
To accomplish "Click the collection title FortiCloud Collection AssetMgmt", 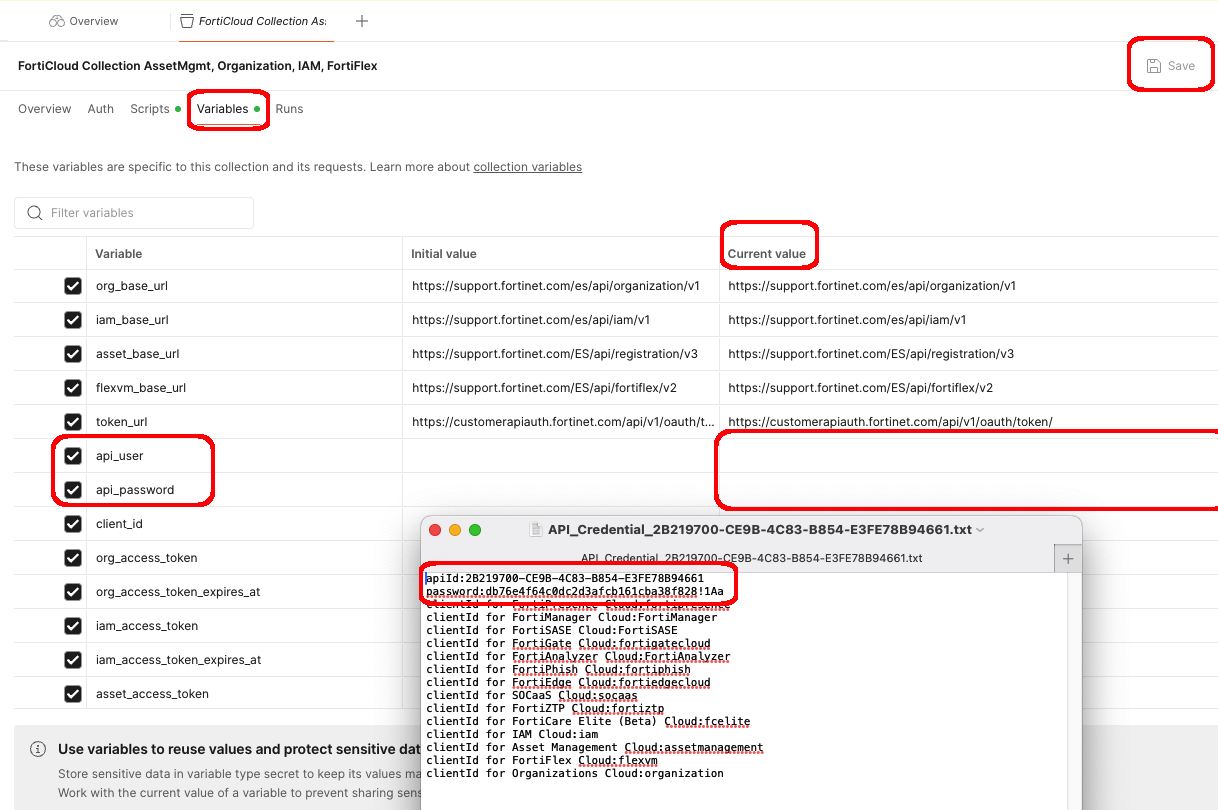I will click(198, 66).
